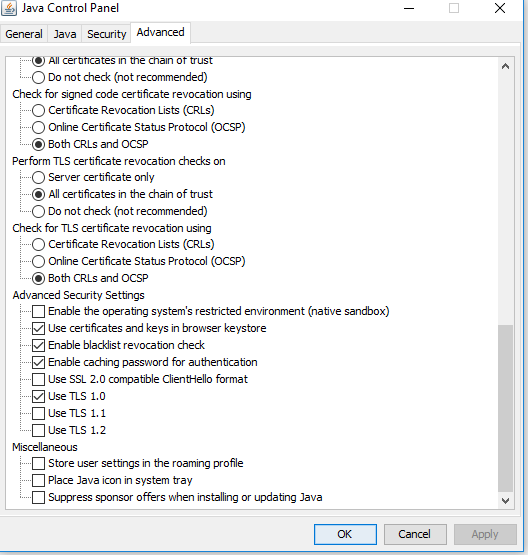This screenshot has width=528, height=555.
Task: Choose Certificate Revocation Lists for signed code
Action: 38,110
